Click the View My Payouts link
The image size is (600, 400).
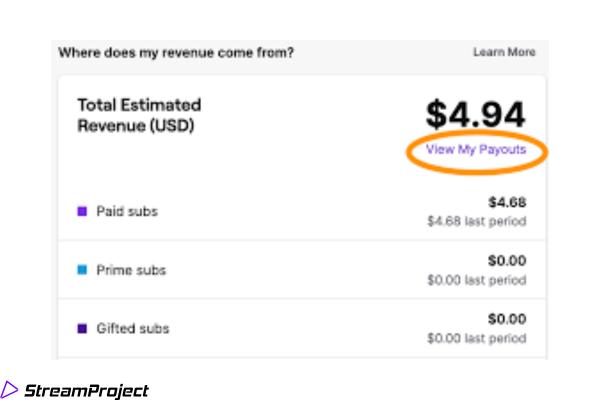point(475,149)
